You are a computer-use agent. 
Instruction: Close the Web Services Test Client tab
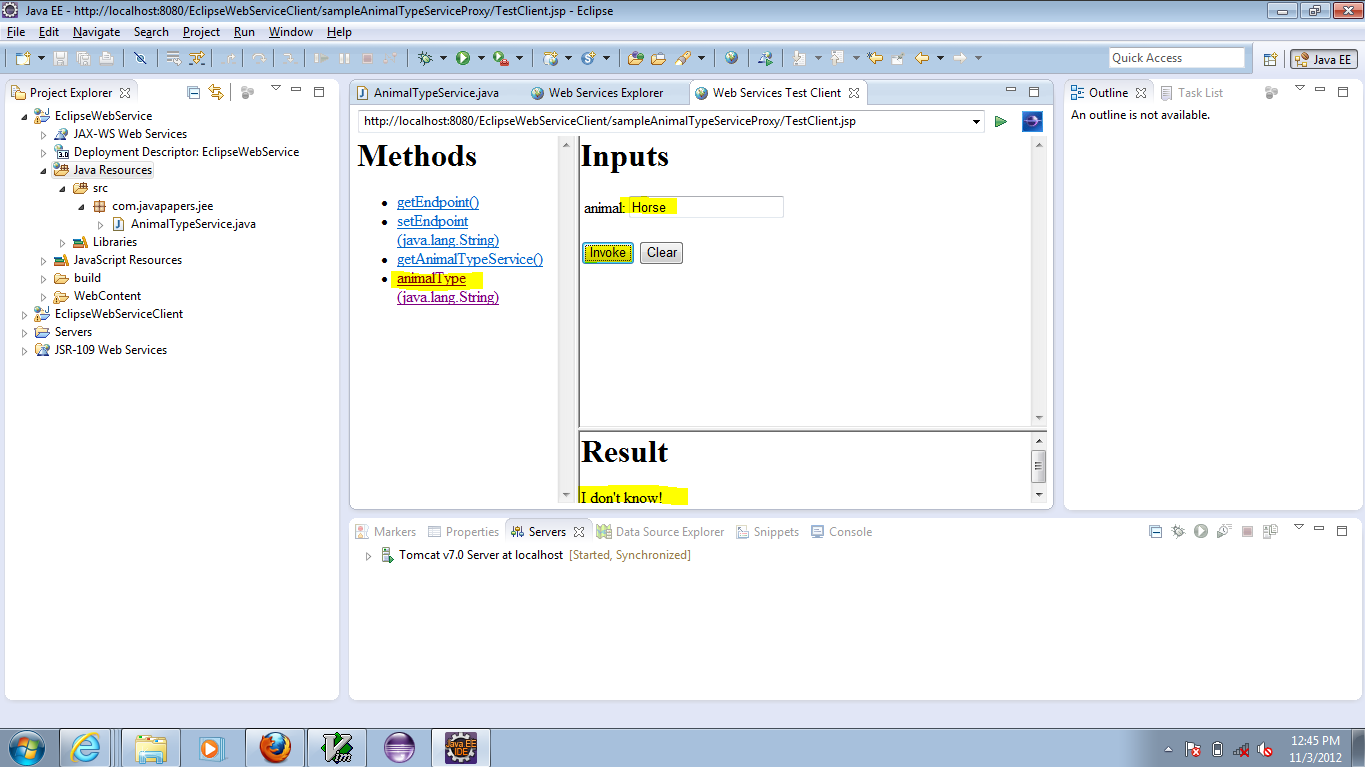coord(854,93)
